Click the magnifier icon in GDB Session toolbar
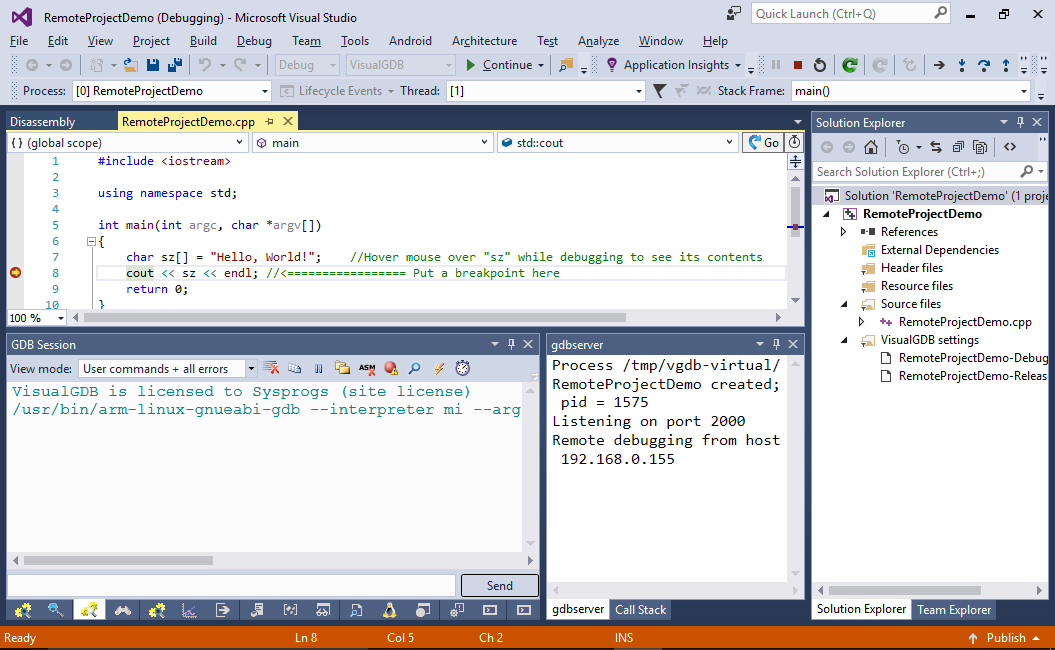The image size is (1055, 650). 414,368
